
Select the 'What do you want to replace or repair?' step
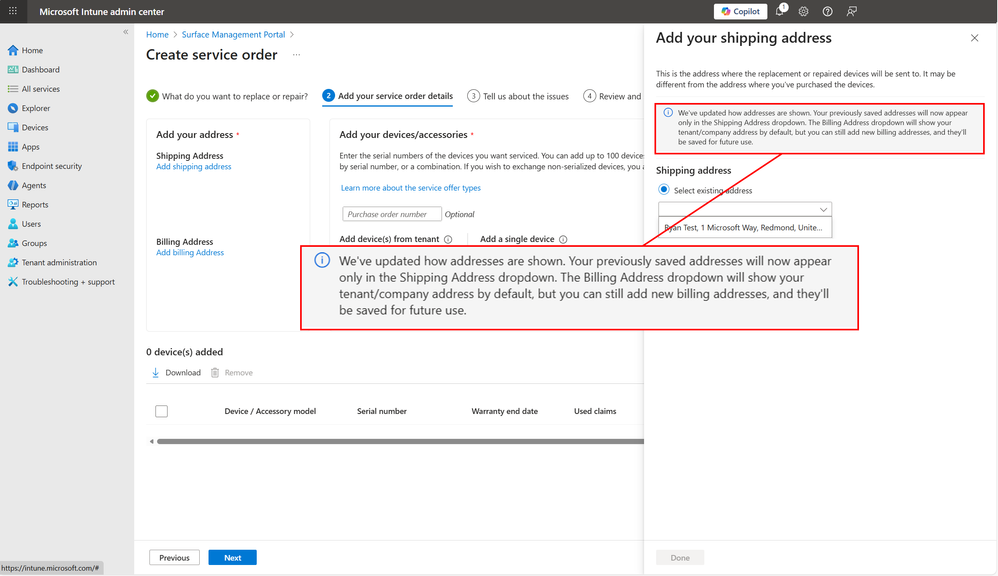[x=227, y=96]
